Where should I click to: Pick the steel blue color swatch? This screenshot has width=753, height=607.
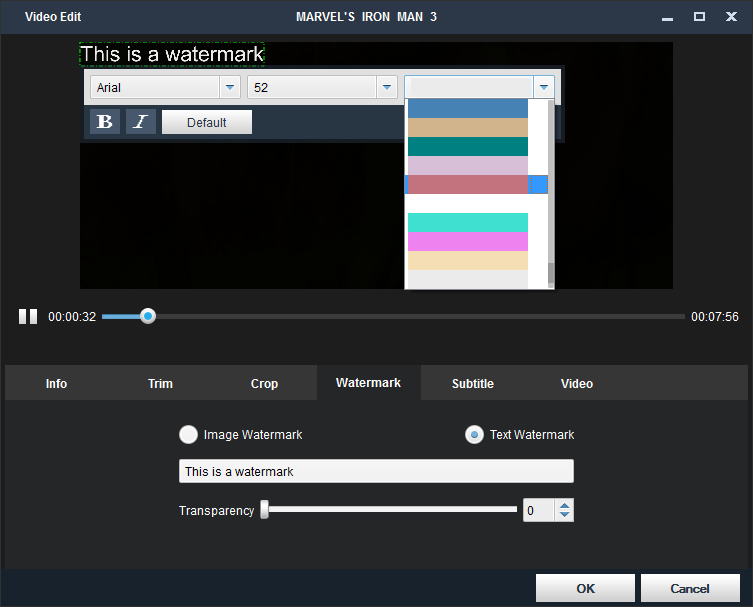click(468, 109)
